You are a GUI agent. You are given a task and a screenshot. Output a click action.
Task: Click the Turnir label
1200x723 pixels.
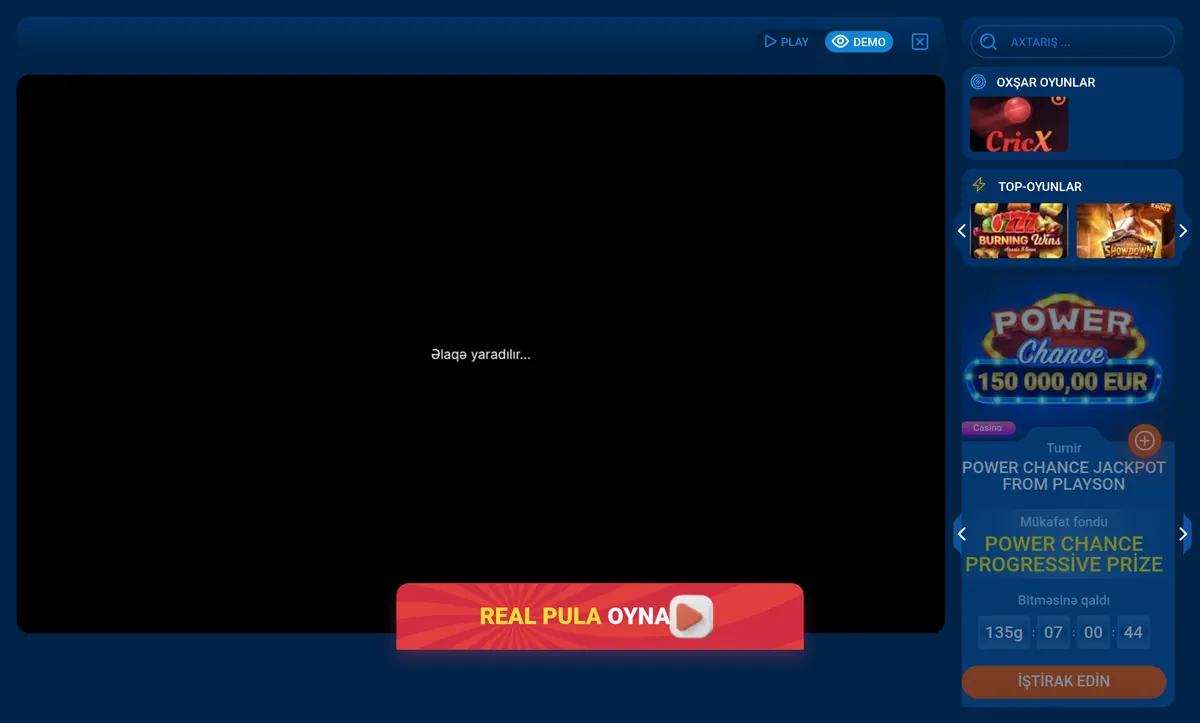[1064, 448]
